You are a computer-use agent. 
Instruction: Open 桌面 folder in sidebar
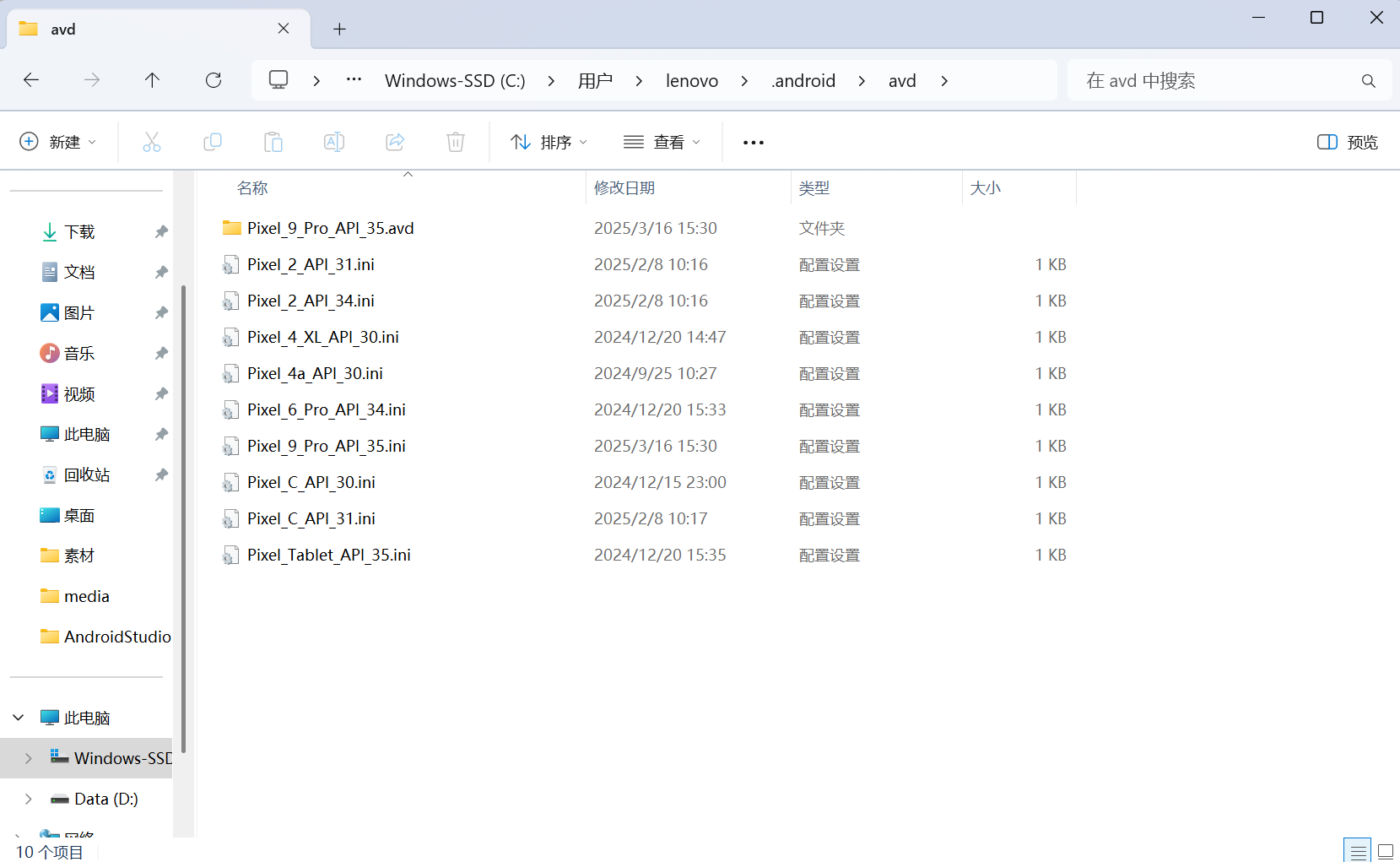click(79, 516)
